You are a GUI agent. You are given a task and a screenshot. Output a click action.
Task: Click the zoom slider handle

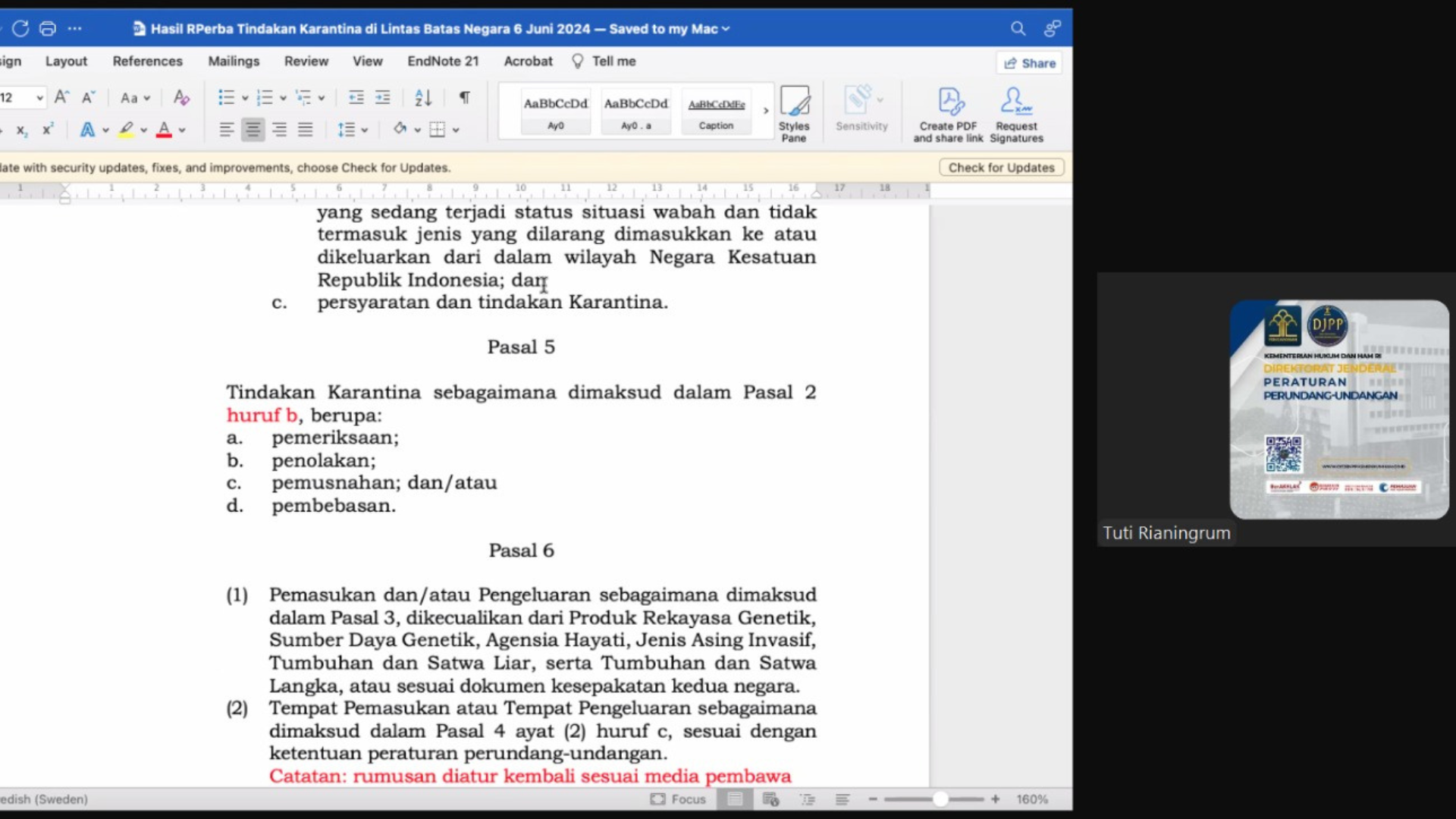[940, 799]
